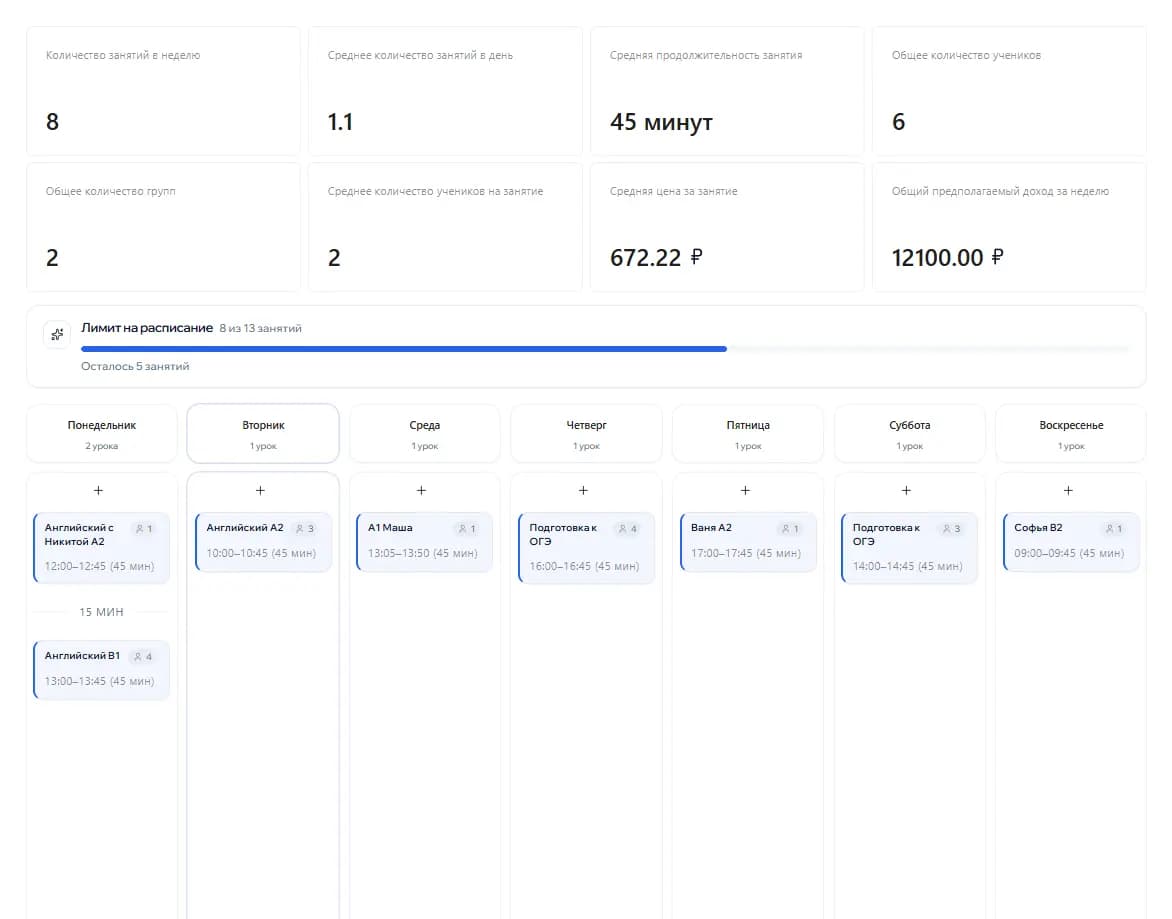Open Wednesday lesson A1 Маша
1172x919 pixels.
(425, 542)
